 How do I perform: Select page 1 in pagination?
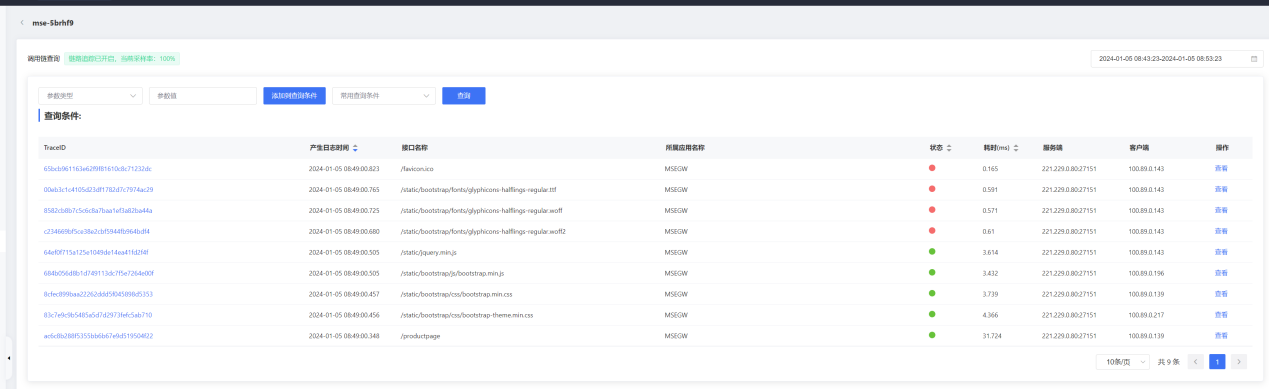[x=1217, y=361]
